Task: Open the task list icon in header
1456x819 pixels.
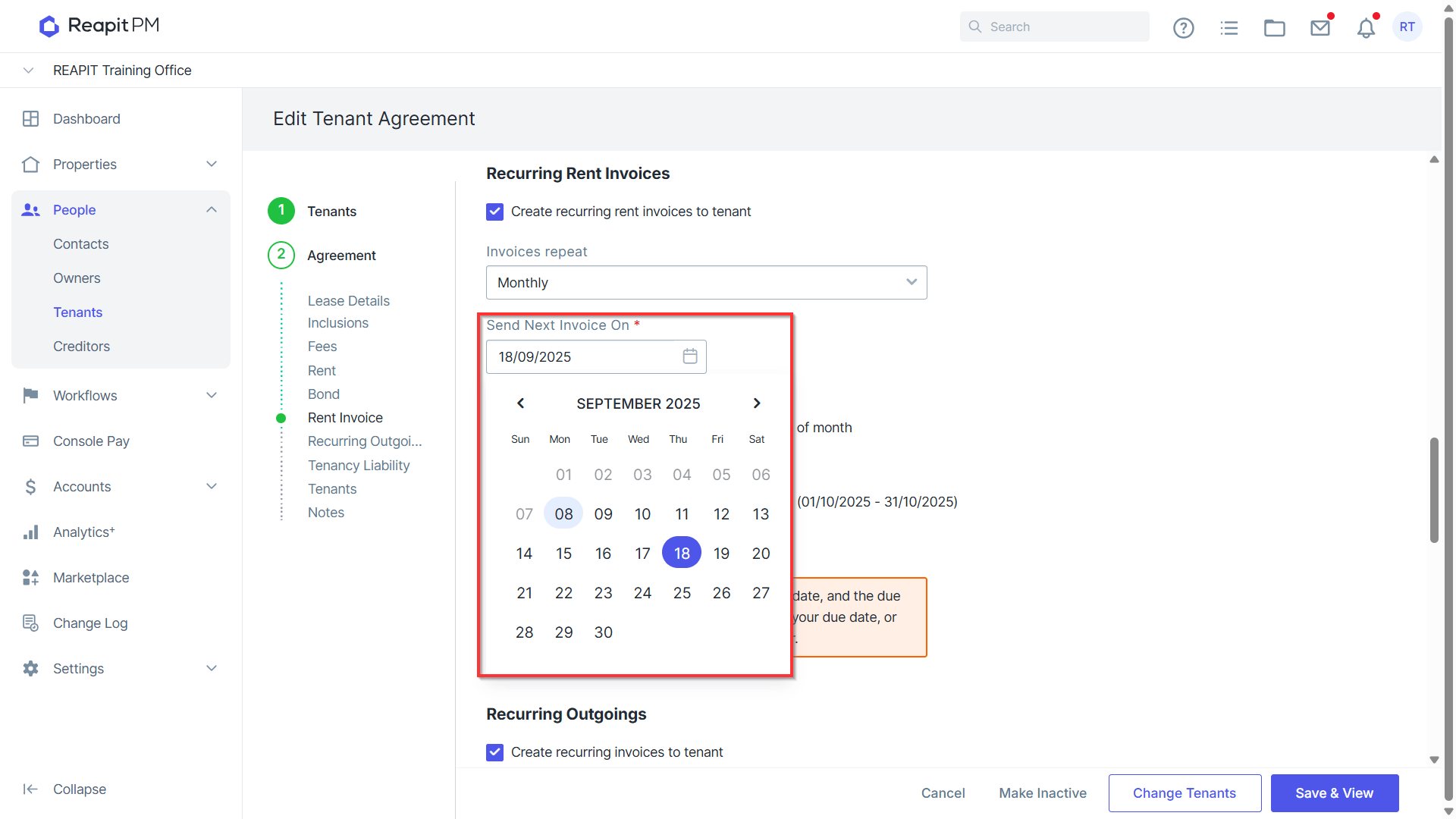Action: point(1229,27)
